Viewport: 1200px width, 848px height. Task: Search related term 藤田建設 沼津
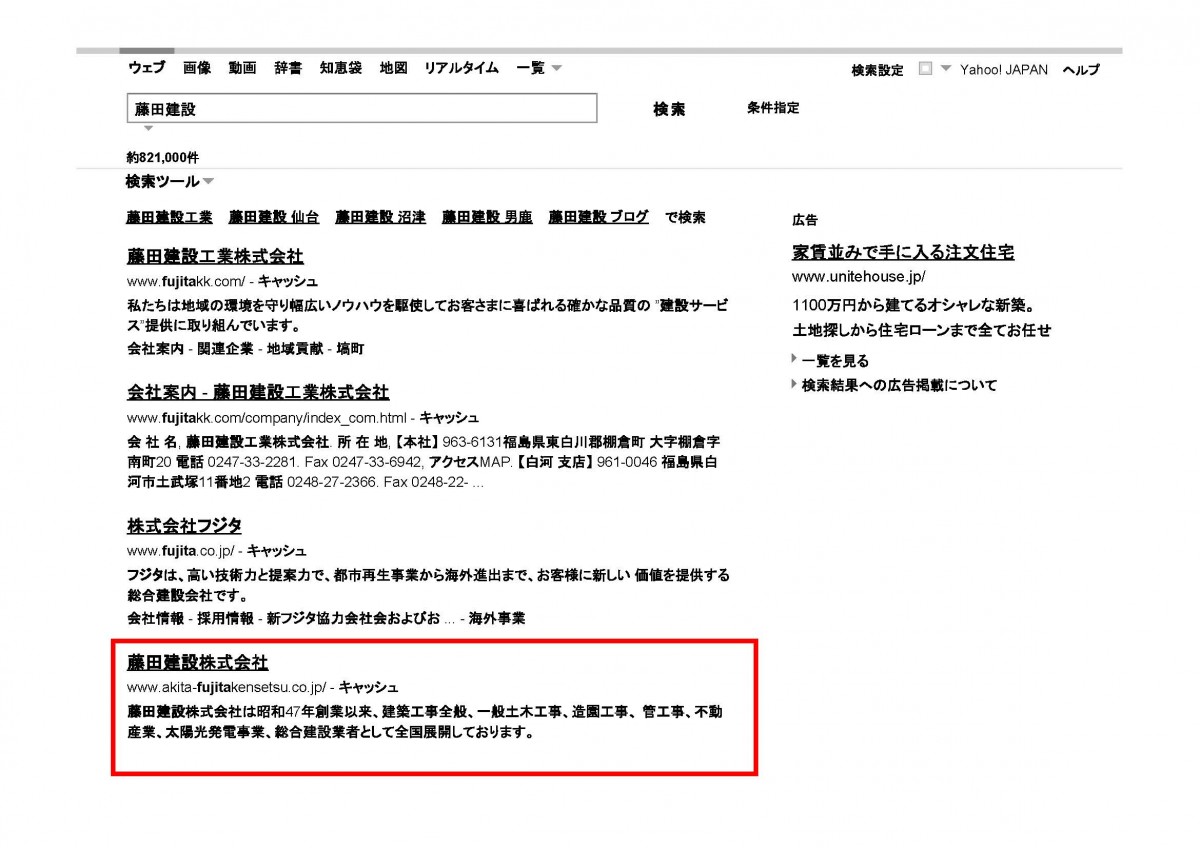380,217
